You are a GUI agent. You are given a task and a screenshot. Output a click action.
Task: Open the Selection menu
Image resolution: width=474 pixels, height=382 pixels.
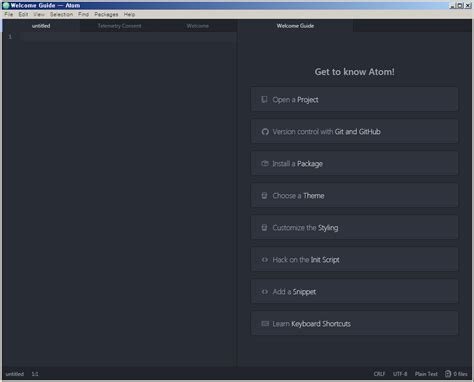click(61, 14)
